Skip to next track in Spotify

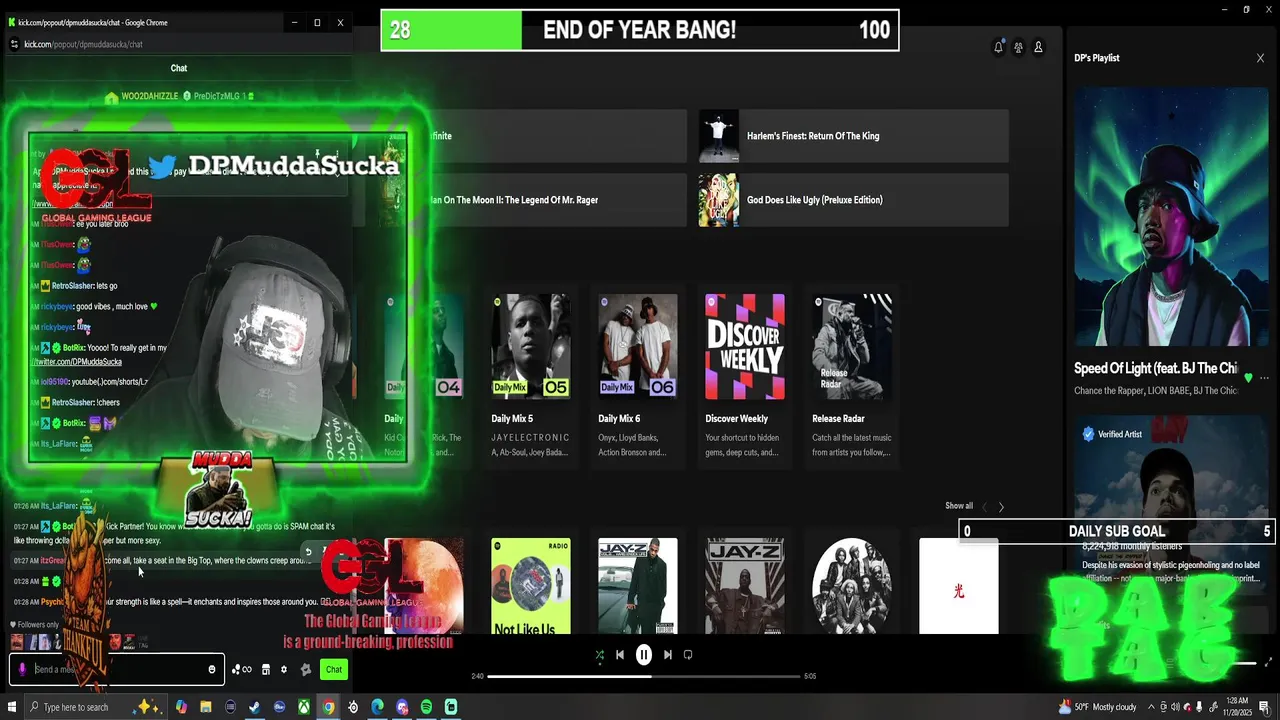point(668,655)
